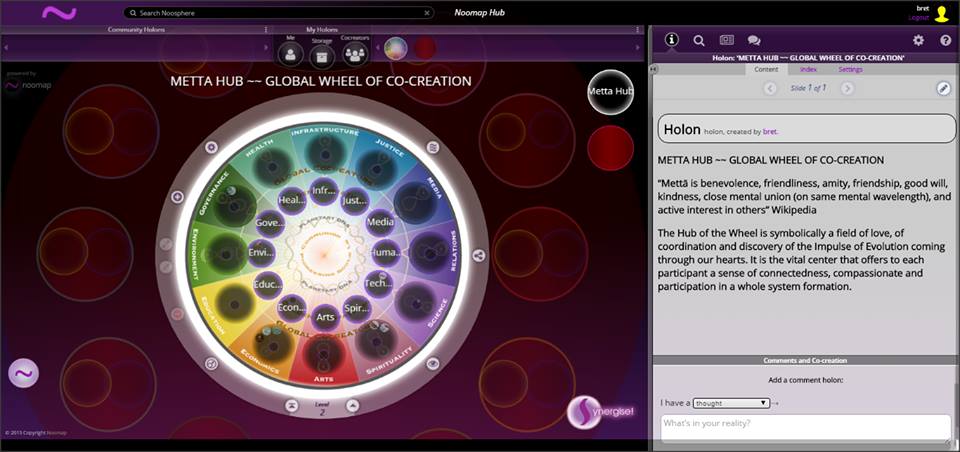The height and width of the screenshot is (452, 960).
Task: Open the bret creator link
Action: tap(770, 132)
